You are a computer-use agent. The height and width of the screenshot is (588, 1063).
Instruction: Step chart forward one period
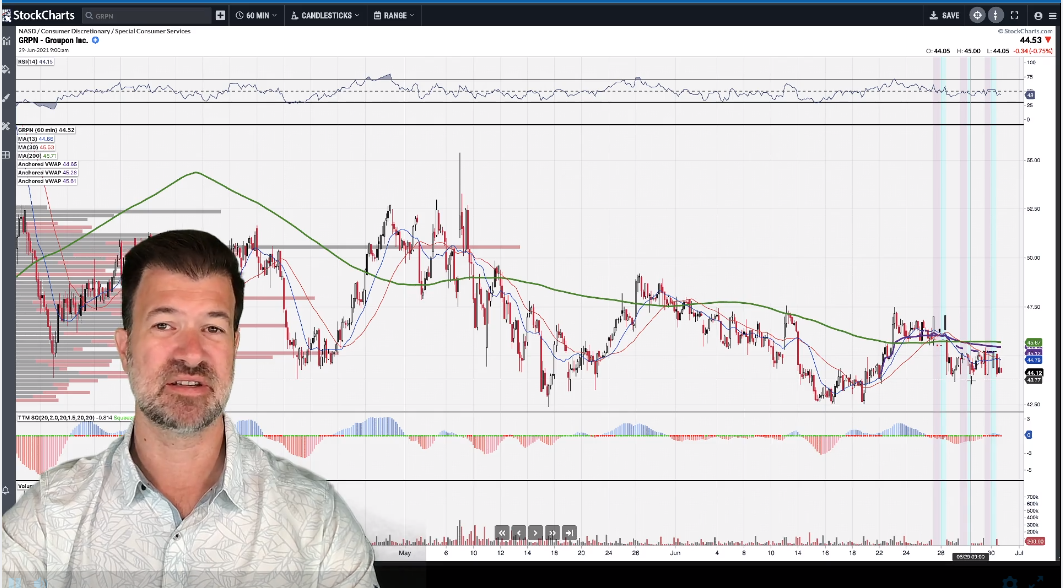[536, 533]
